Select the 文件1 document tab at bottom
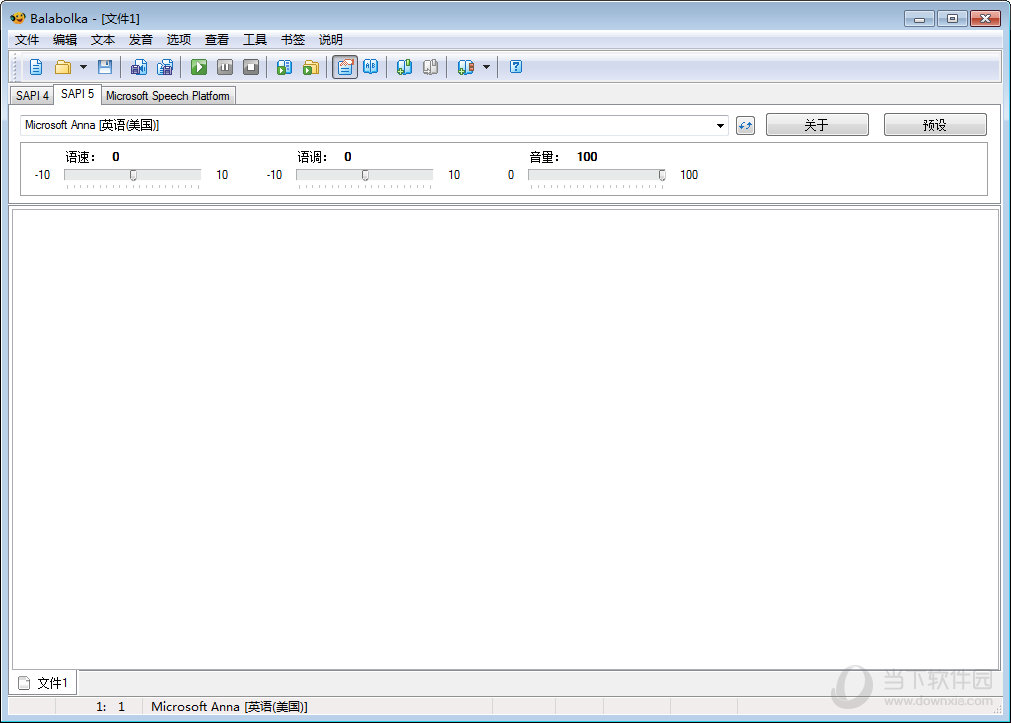Image resolution: width=1011 pixels, height=723 pixels. [x=44, y=683]
